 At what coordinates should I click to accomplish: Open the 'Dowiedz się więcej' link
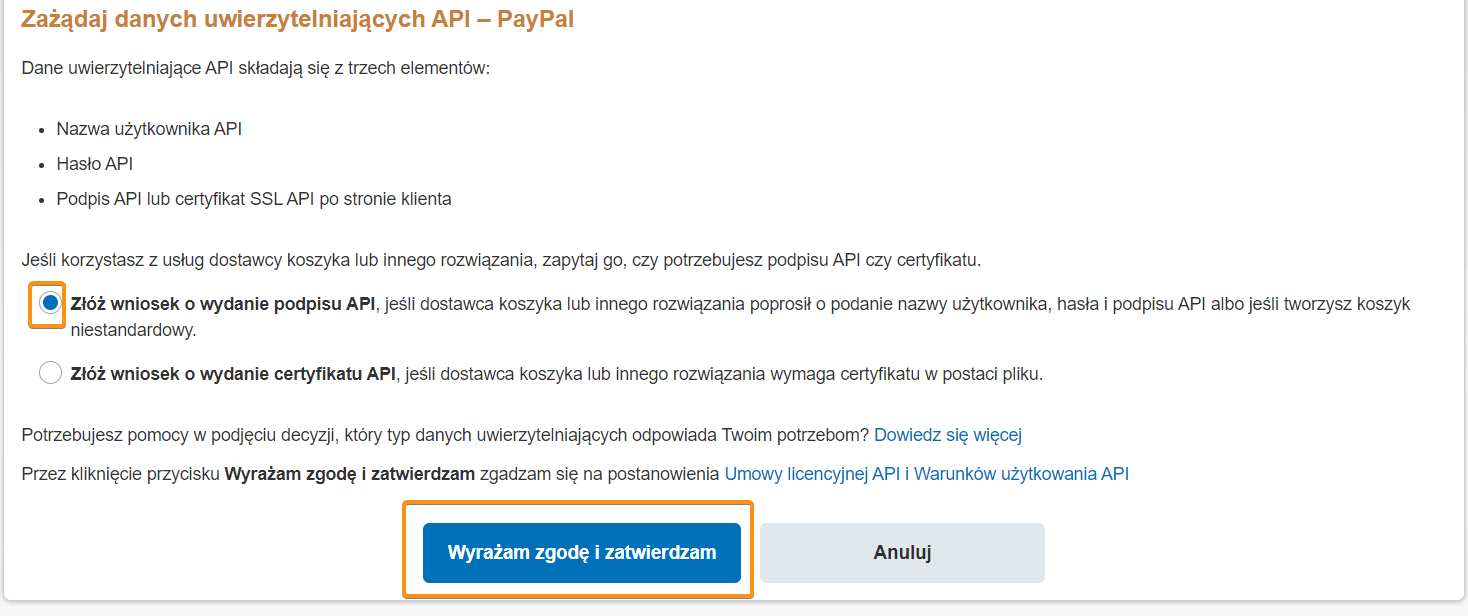[947, 435]
